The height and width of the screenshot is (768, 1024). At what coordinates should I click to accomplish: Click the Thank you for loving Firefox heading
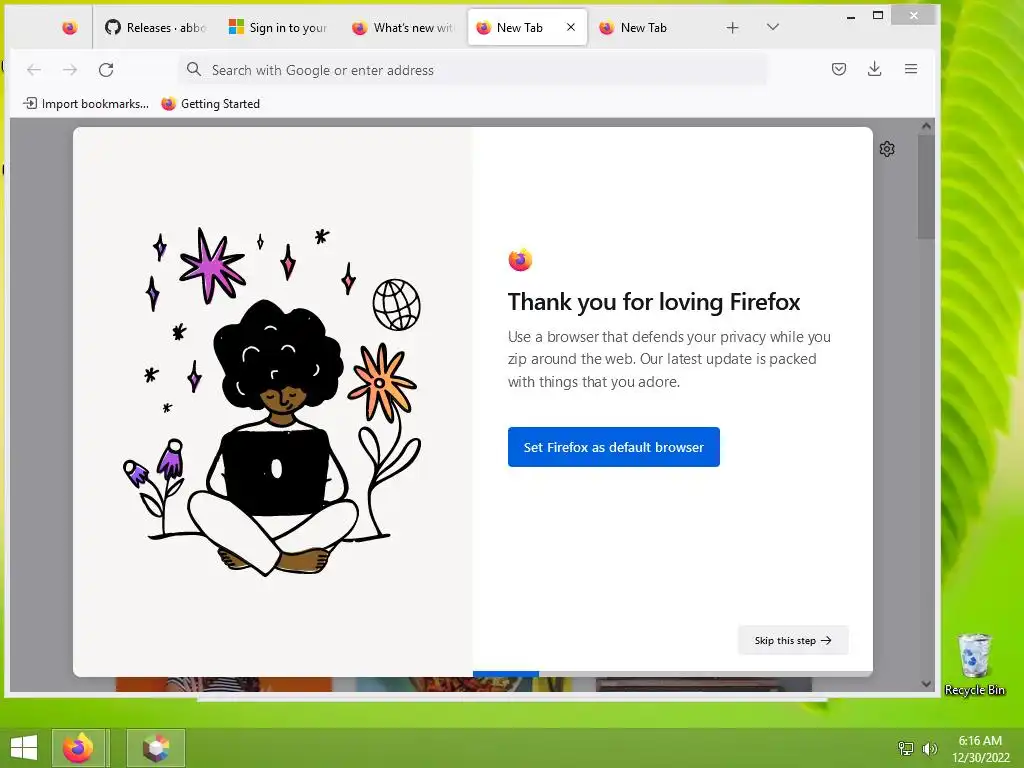(x=654, y=302)
